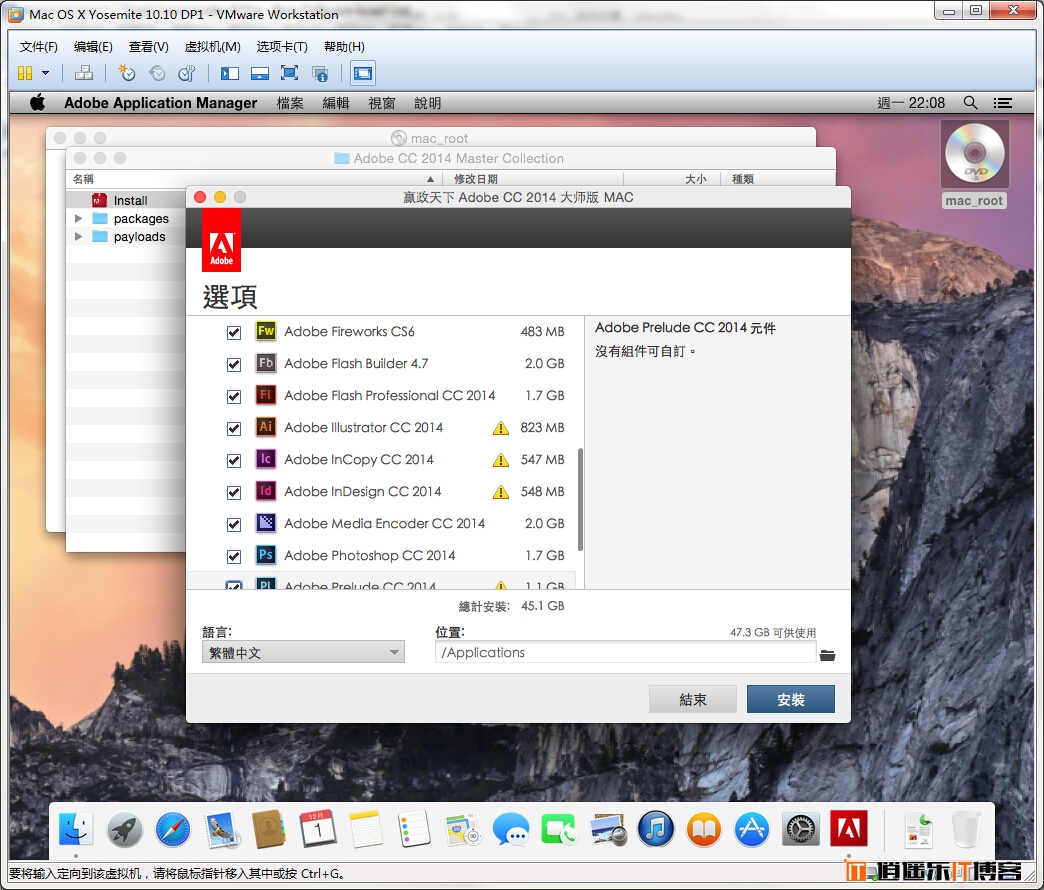Open VMware pause button dropdown arrow
The height and width of the screenshot is (890, 1044).
pos(45,73)
